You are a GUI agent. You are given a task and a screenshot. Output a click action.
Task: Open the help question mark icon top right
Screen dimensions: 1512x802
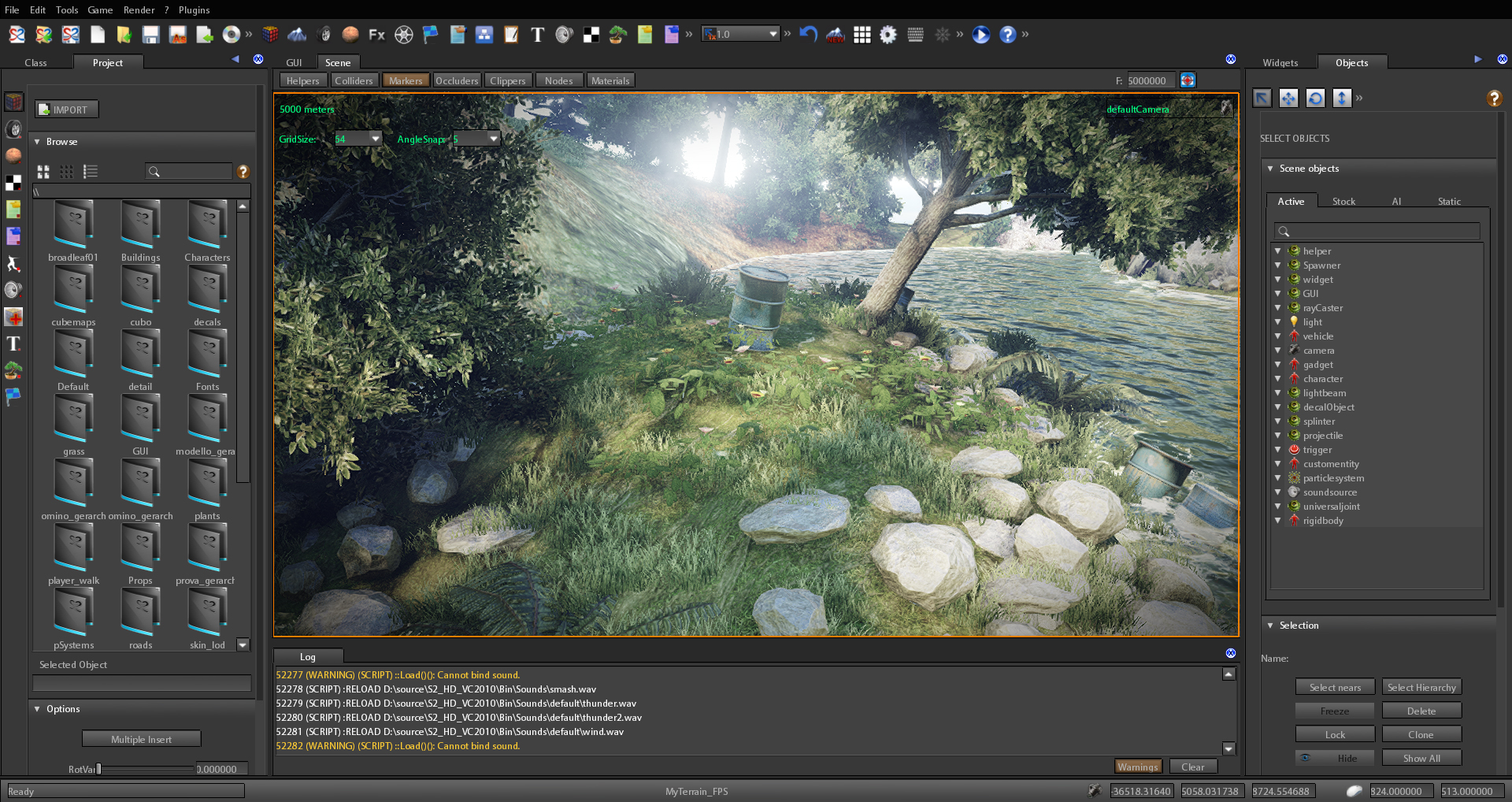(x=1495, y=98)
